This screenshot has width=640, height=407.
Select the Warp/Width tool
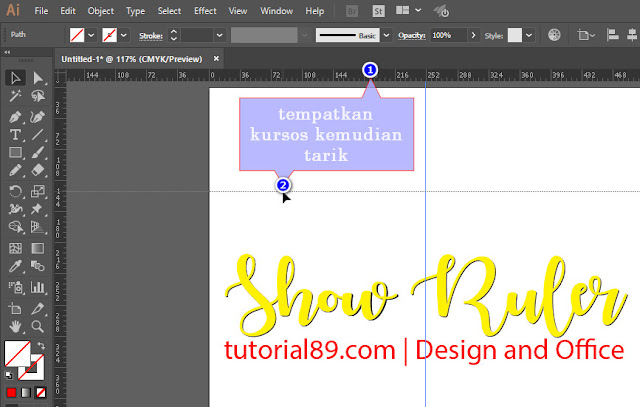(x=16, y=209)
